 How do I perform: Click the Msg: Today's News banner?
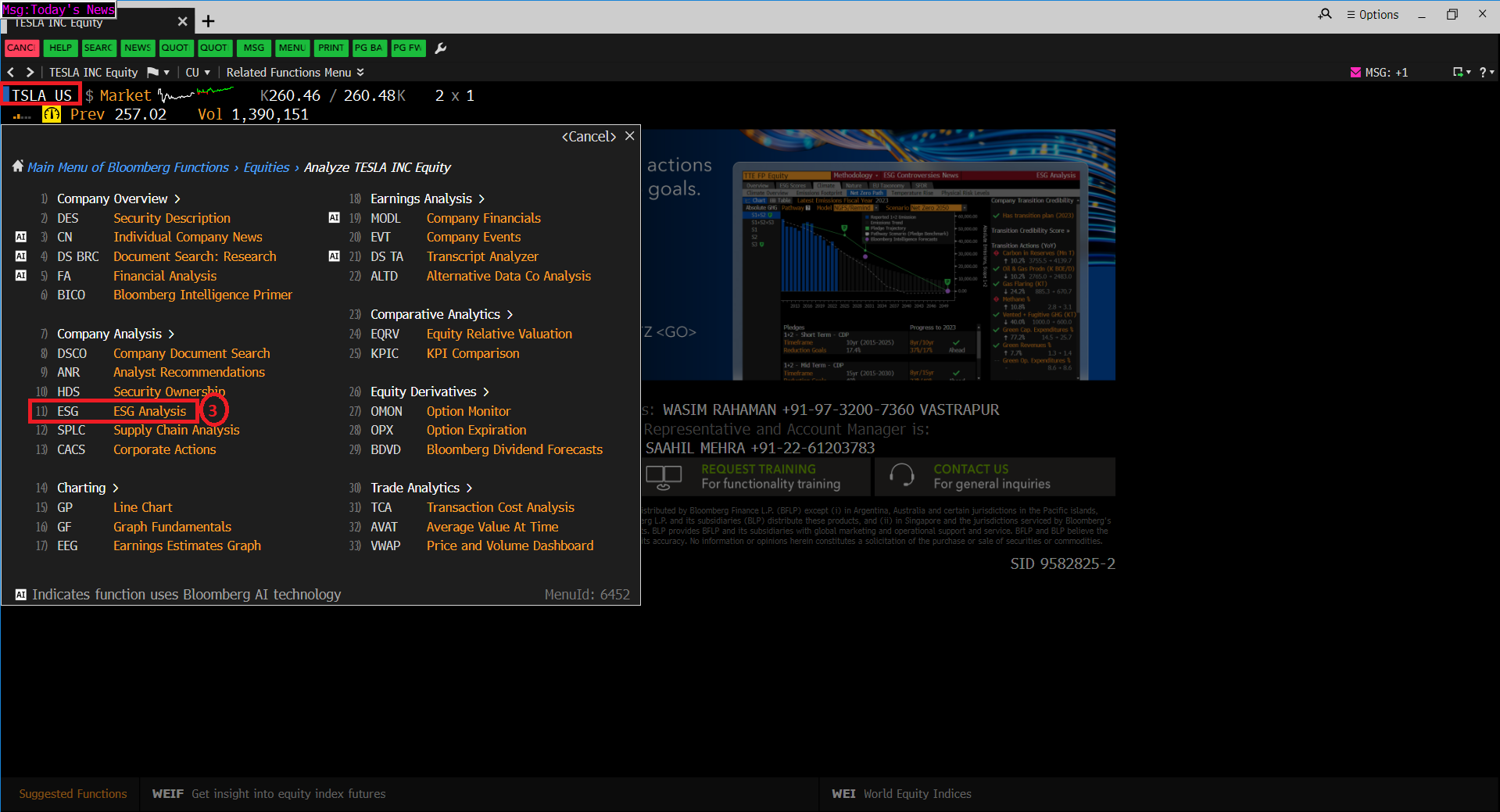point(59,9)
